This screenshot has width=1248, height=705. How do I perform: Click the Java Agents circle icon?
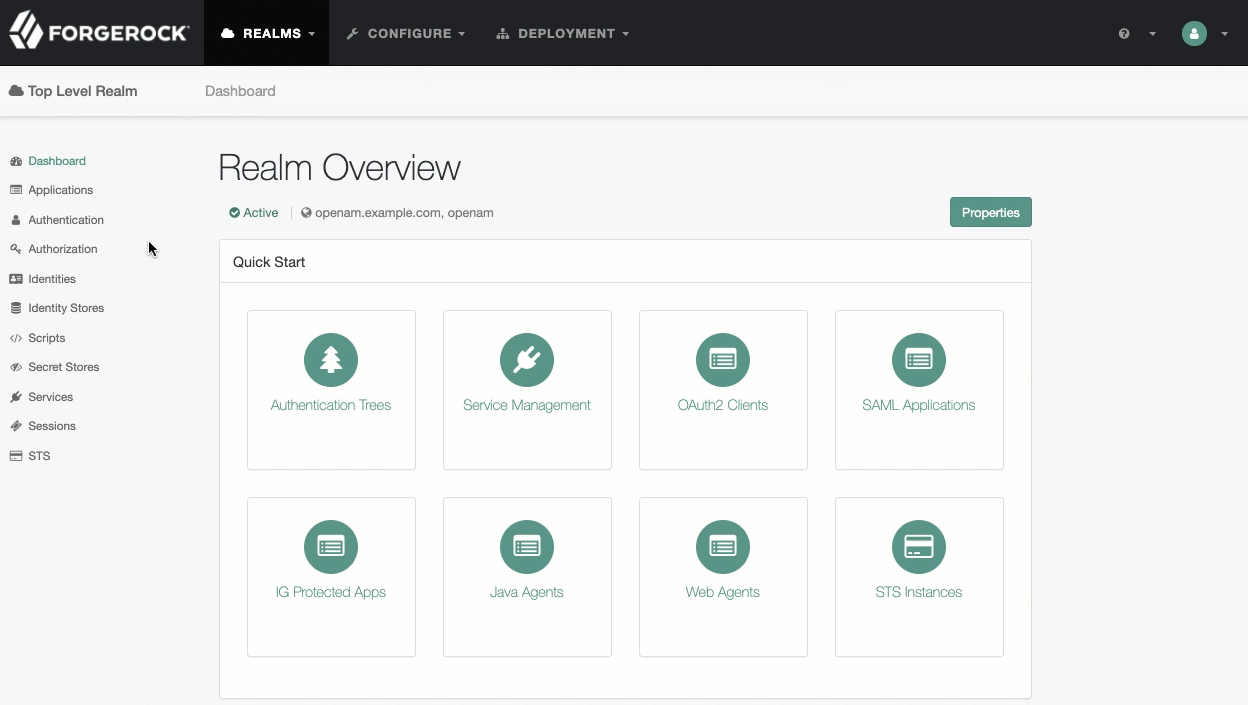point(527,547)
